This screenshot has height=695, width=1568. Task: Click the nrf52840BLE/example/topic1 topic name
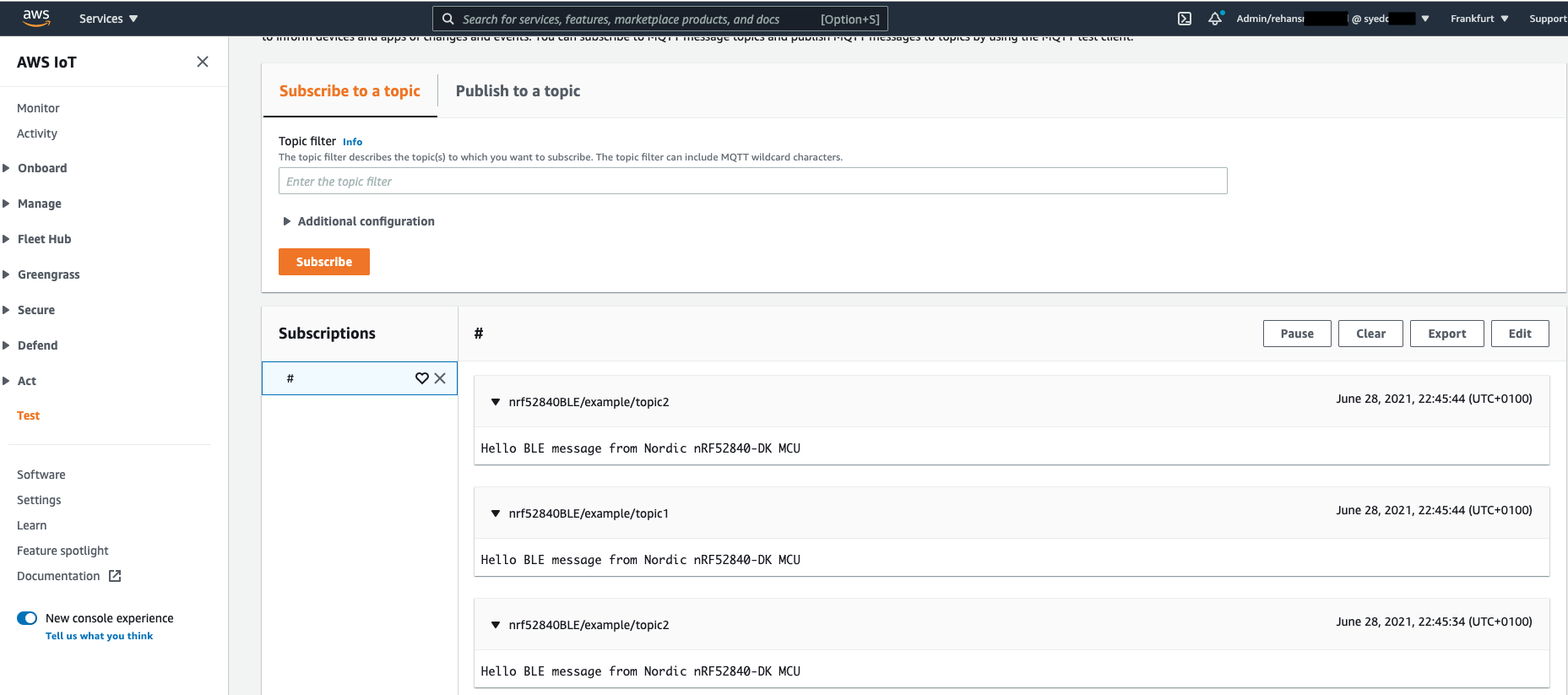pos(589,513)
